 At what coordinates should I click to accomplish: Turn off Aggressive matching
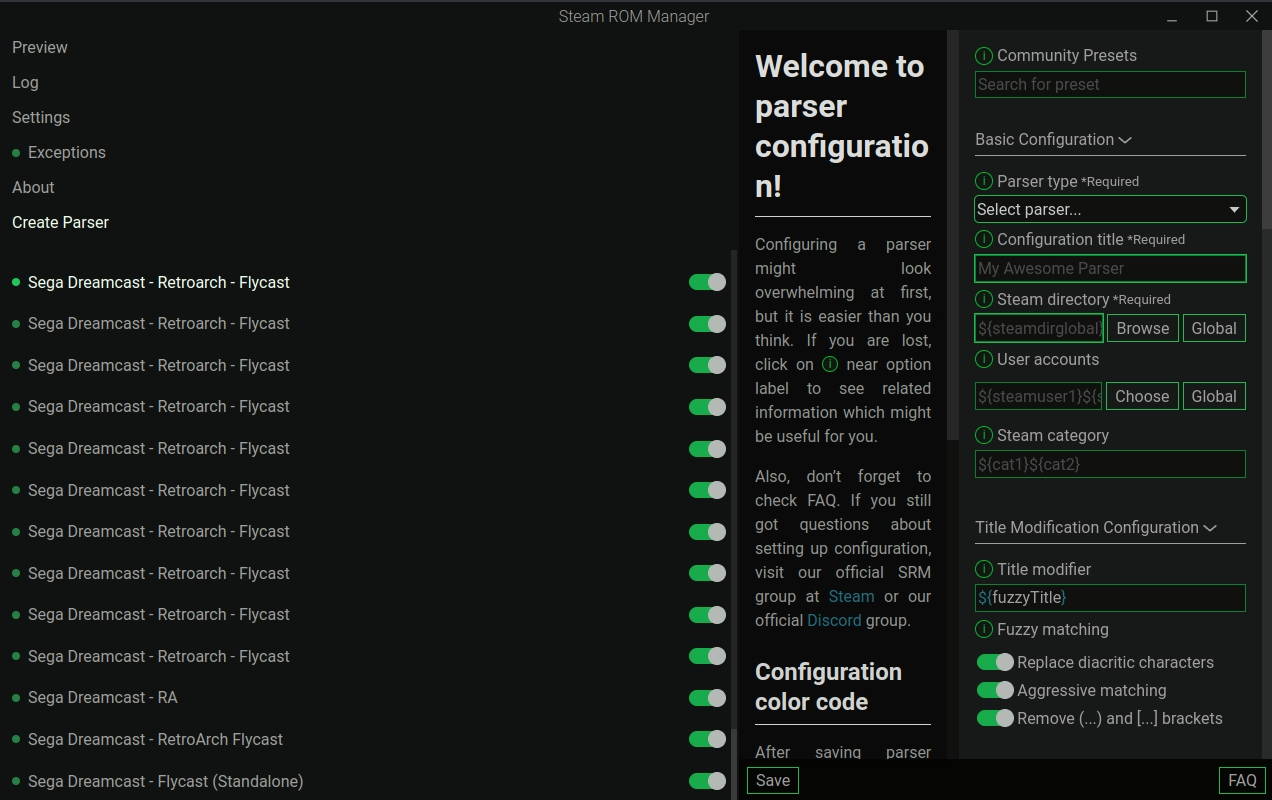(x=995, y=690)
